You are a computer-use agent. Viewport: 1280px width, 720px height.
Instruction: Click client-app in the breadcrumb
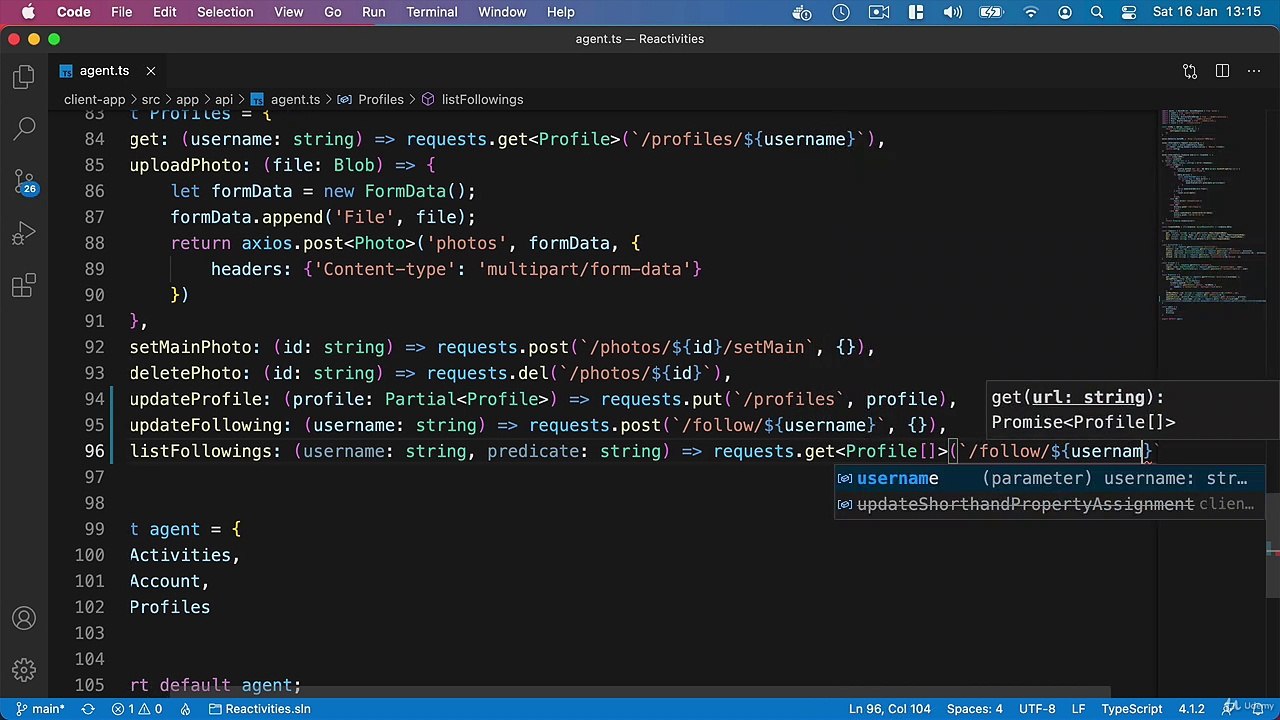94,99
